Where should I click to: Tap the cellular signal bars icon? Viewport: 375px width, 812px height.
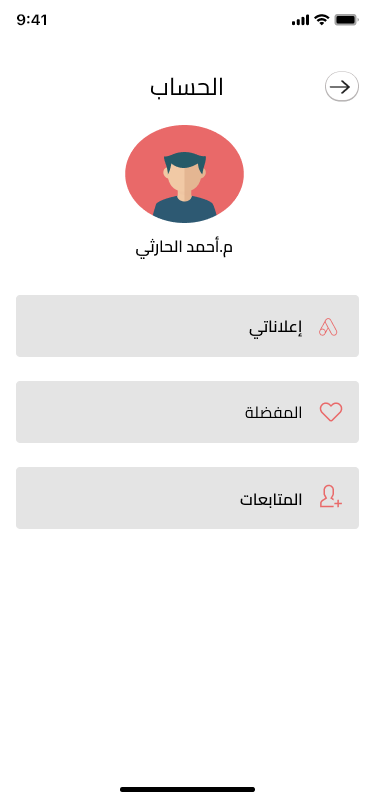click(x=300, y=21)
